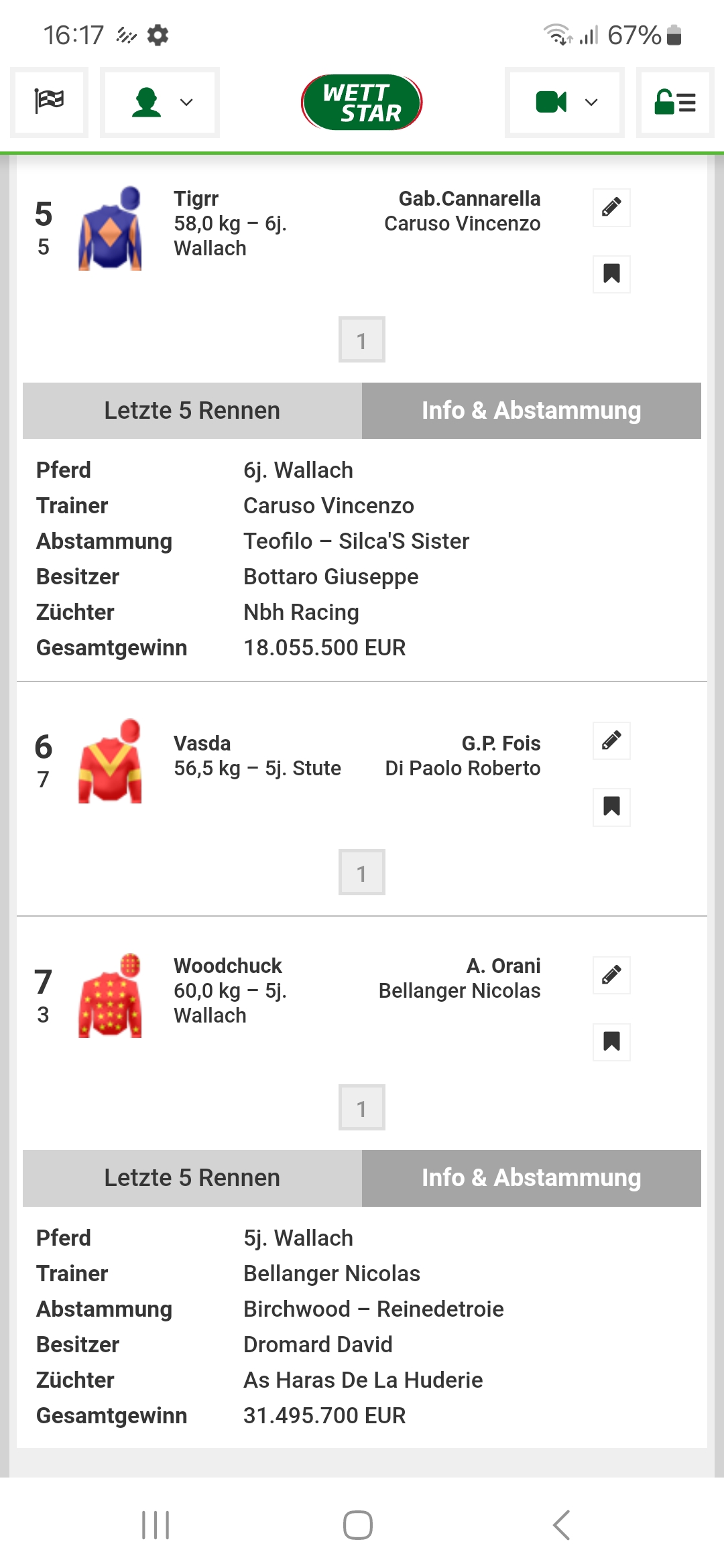Image resolution: width=724 pixels, height=1568 pixels.
Task: Expand the user account dropdown
Action: coord(160,103)
